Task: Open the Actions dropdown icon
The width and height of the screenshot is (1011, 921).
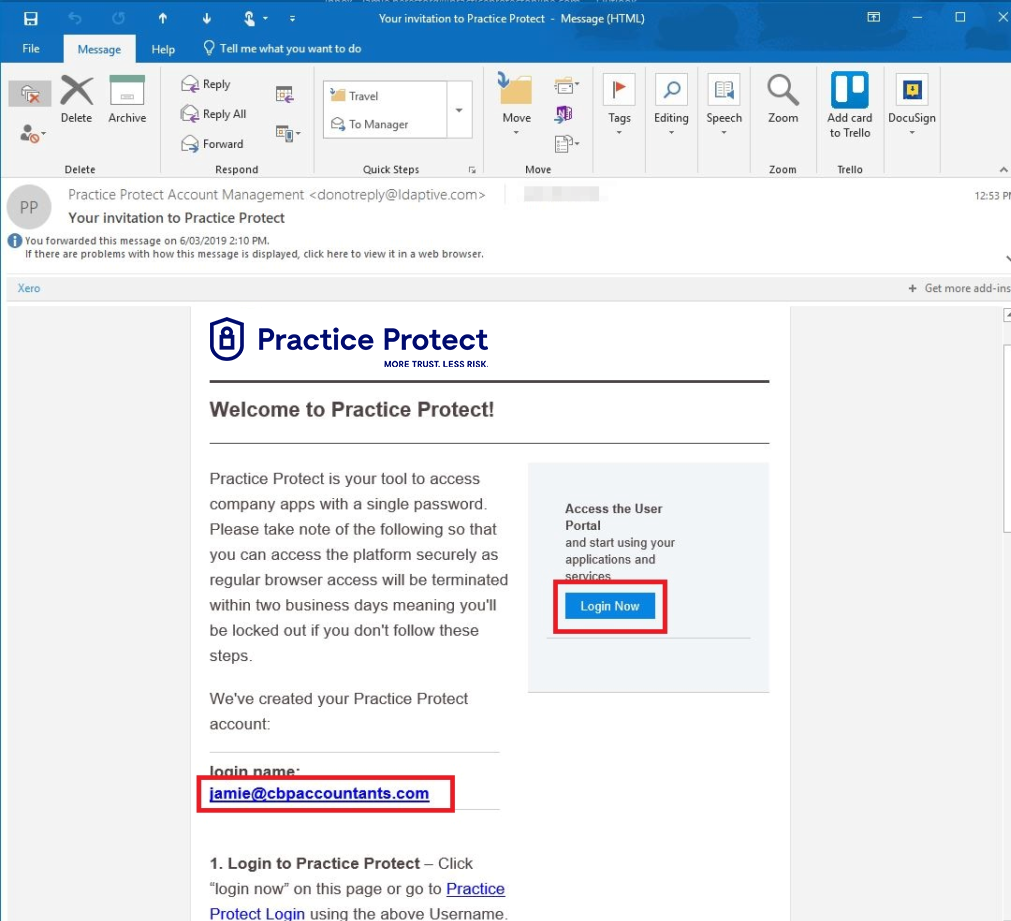Action: tap(566, 143)
